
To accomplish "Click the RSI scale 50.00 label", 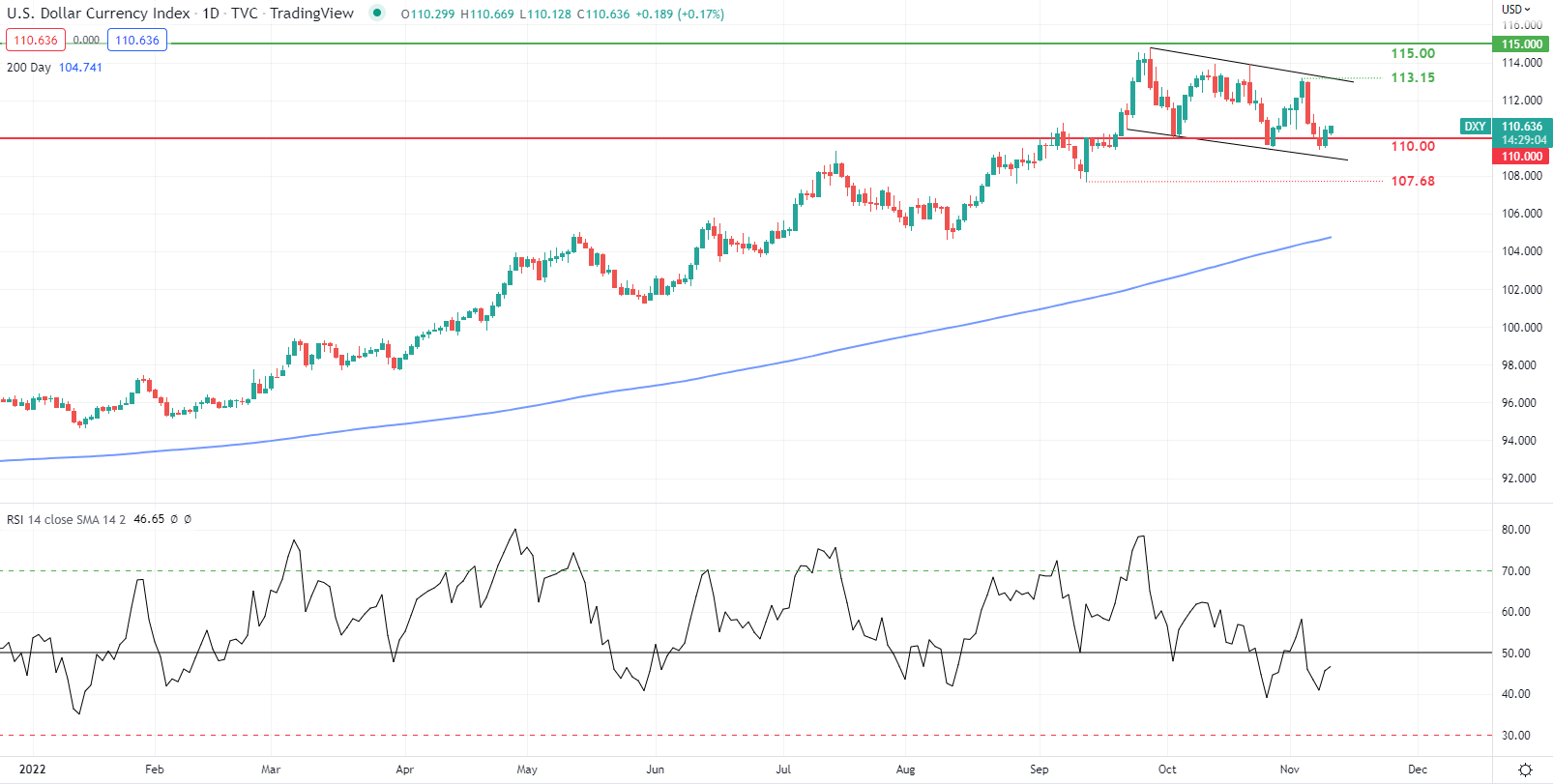I will point(1516,653).
